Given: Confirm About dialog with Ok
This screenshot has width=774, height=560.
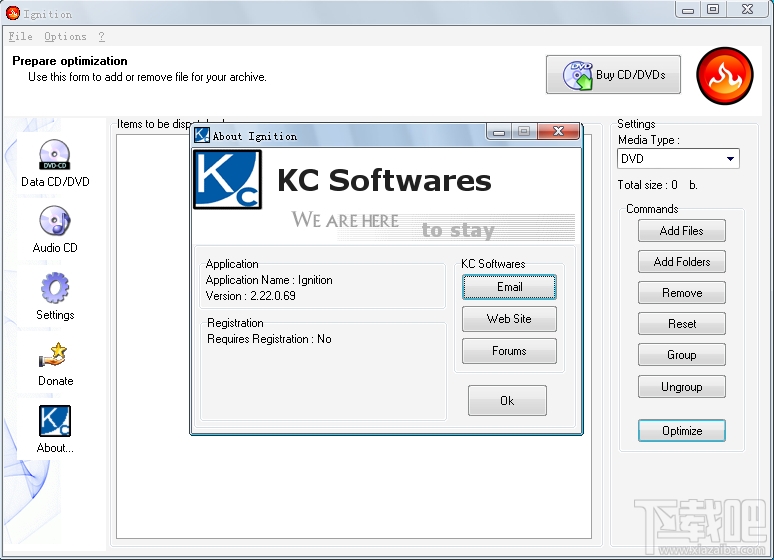Looking at the screenshot, I should click(507, 400).
